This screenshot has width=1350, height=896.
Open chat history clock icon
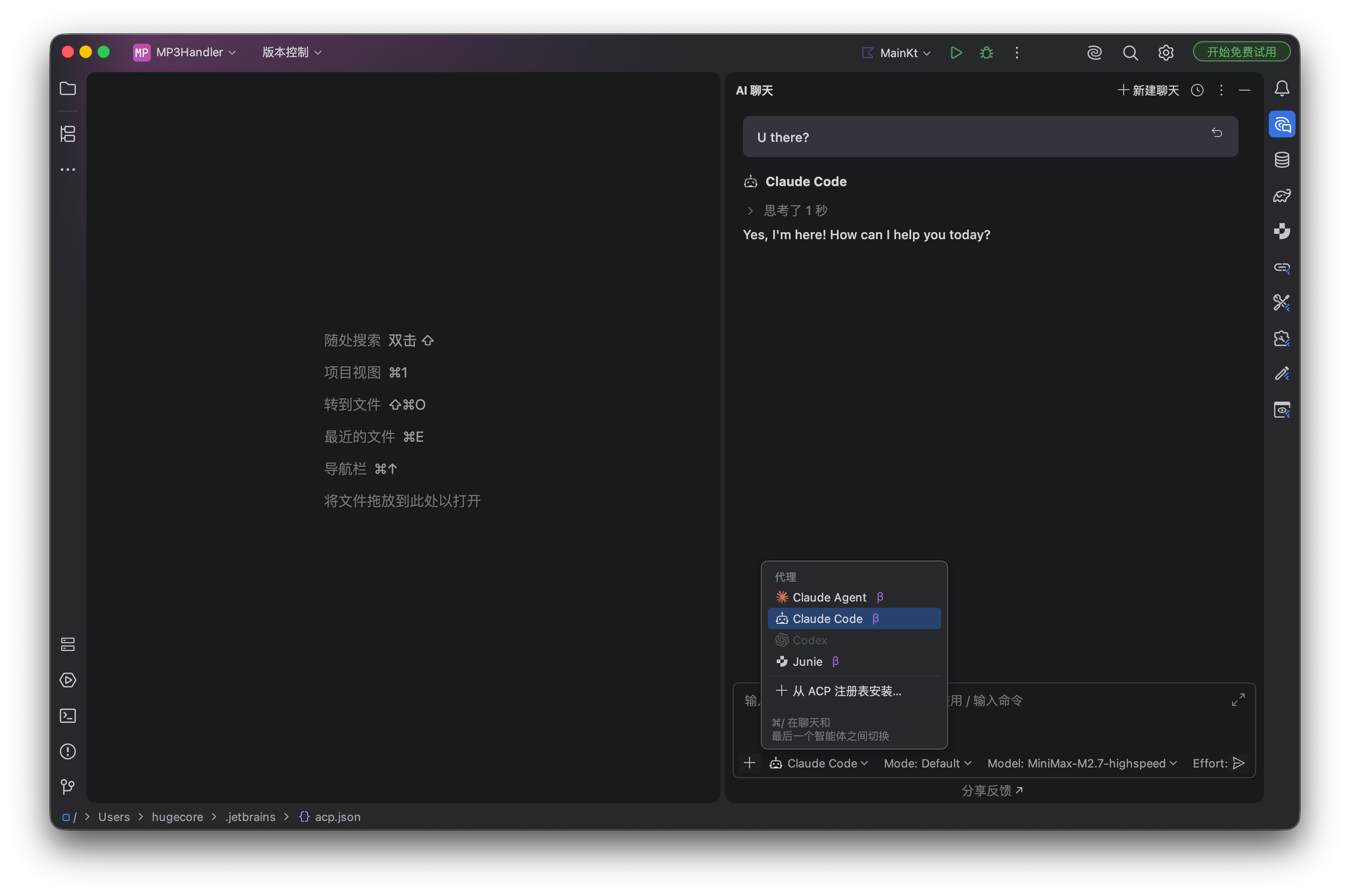pos(1197,90)
